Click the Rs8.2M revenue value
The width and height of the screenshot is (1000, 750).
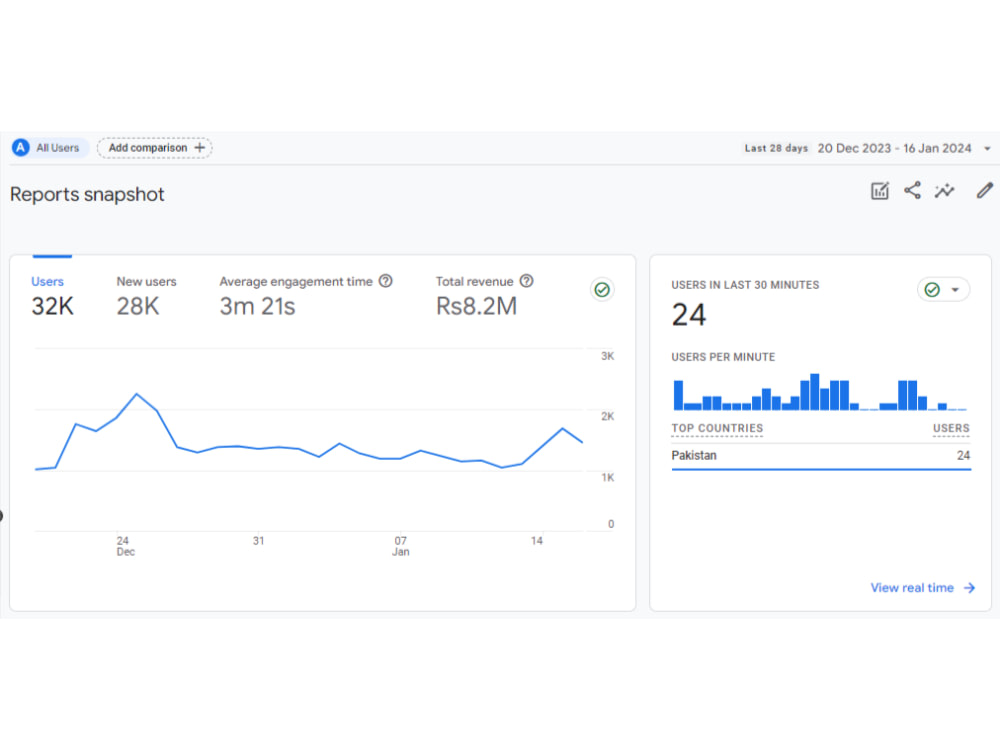click(476, 307)
